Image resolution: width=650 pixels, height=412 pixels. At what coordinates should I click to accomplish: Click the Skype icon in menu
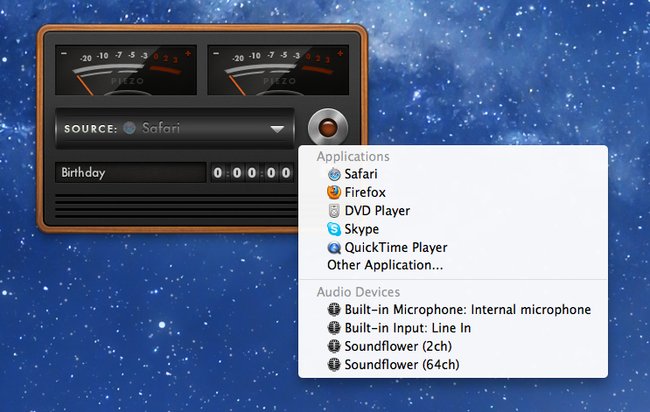click(334, 229)
